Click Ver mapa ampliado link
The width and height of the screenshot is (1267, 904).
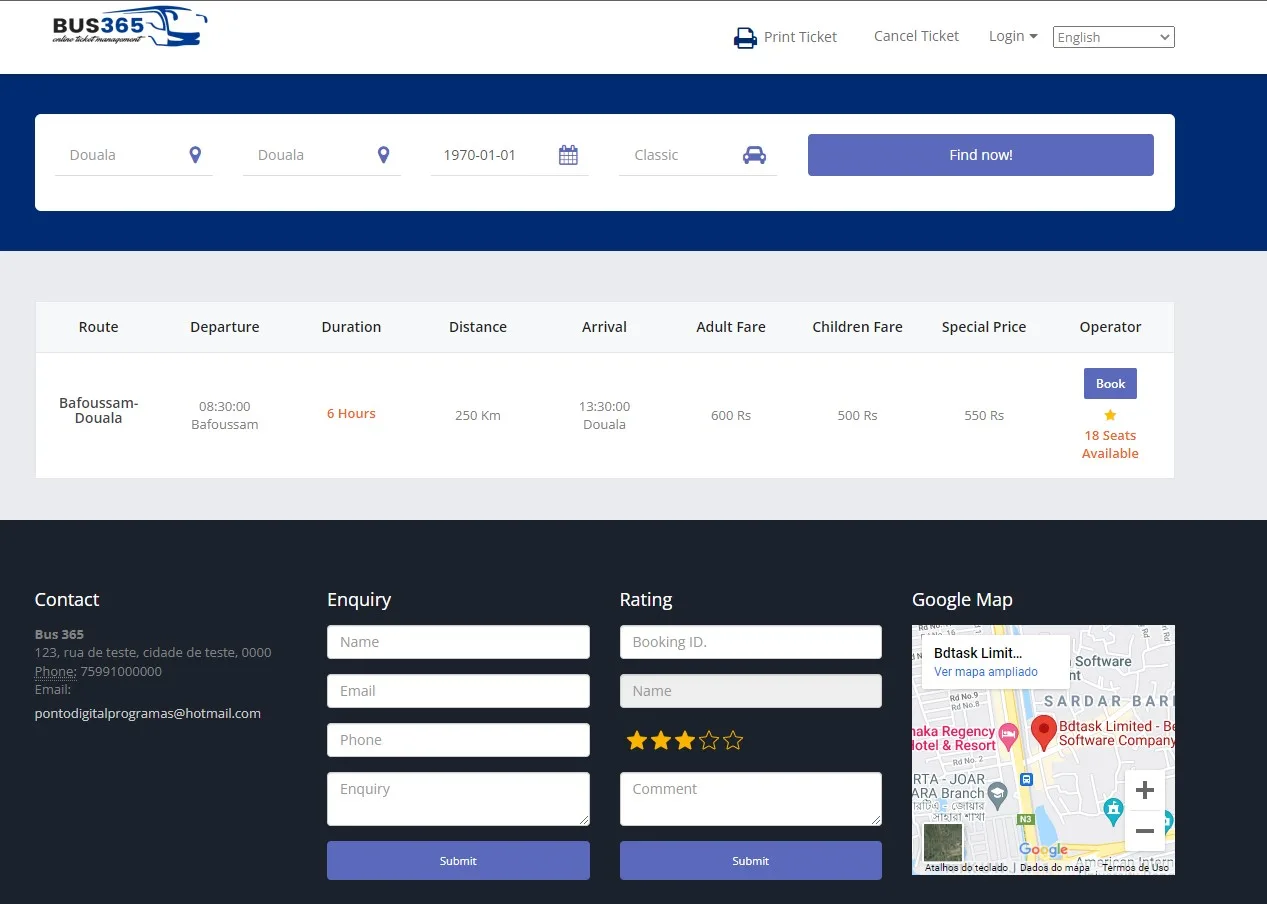pos(986,672)
